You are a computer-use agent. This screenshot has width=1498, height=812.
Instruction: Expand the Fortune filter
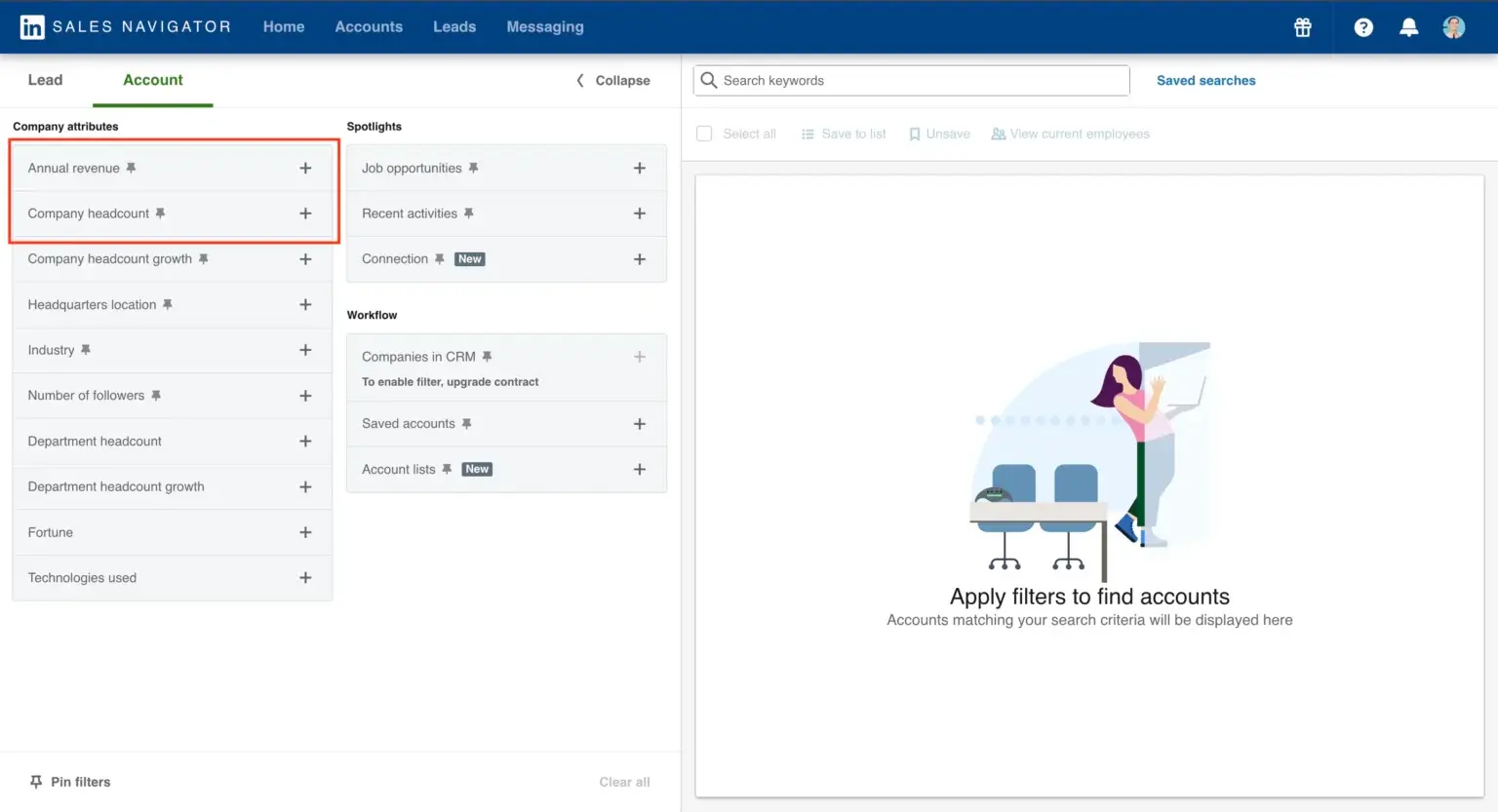click(305, 532)
